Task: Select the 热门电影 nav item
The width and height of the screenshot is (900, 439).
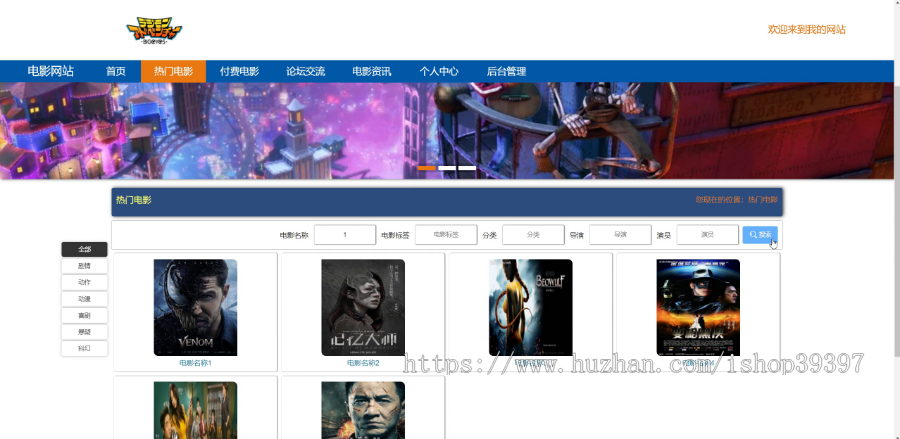Action: click(173, 71)
